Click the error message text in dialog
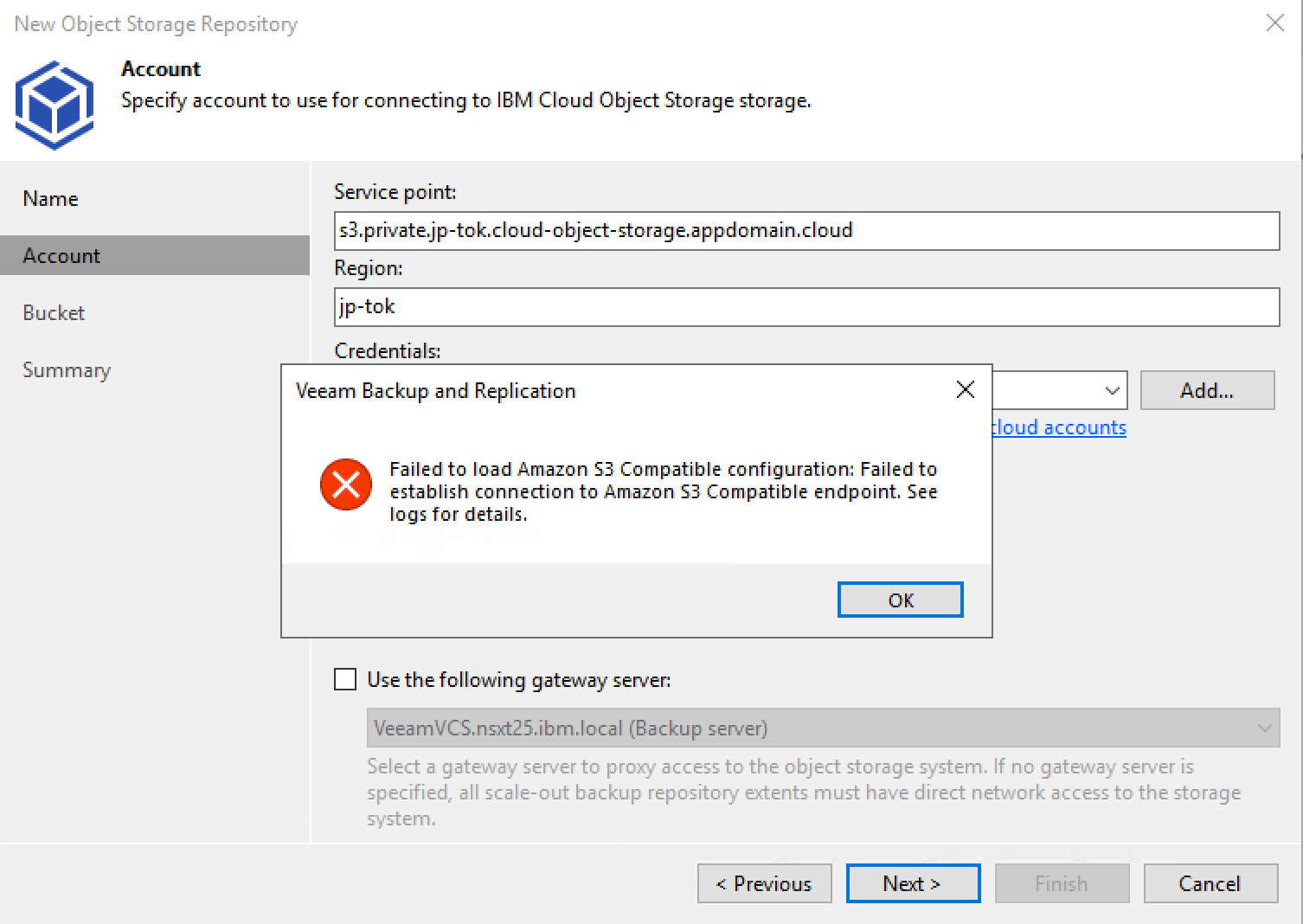The image size is (1303, 924). (x=664, y=491)
